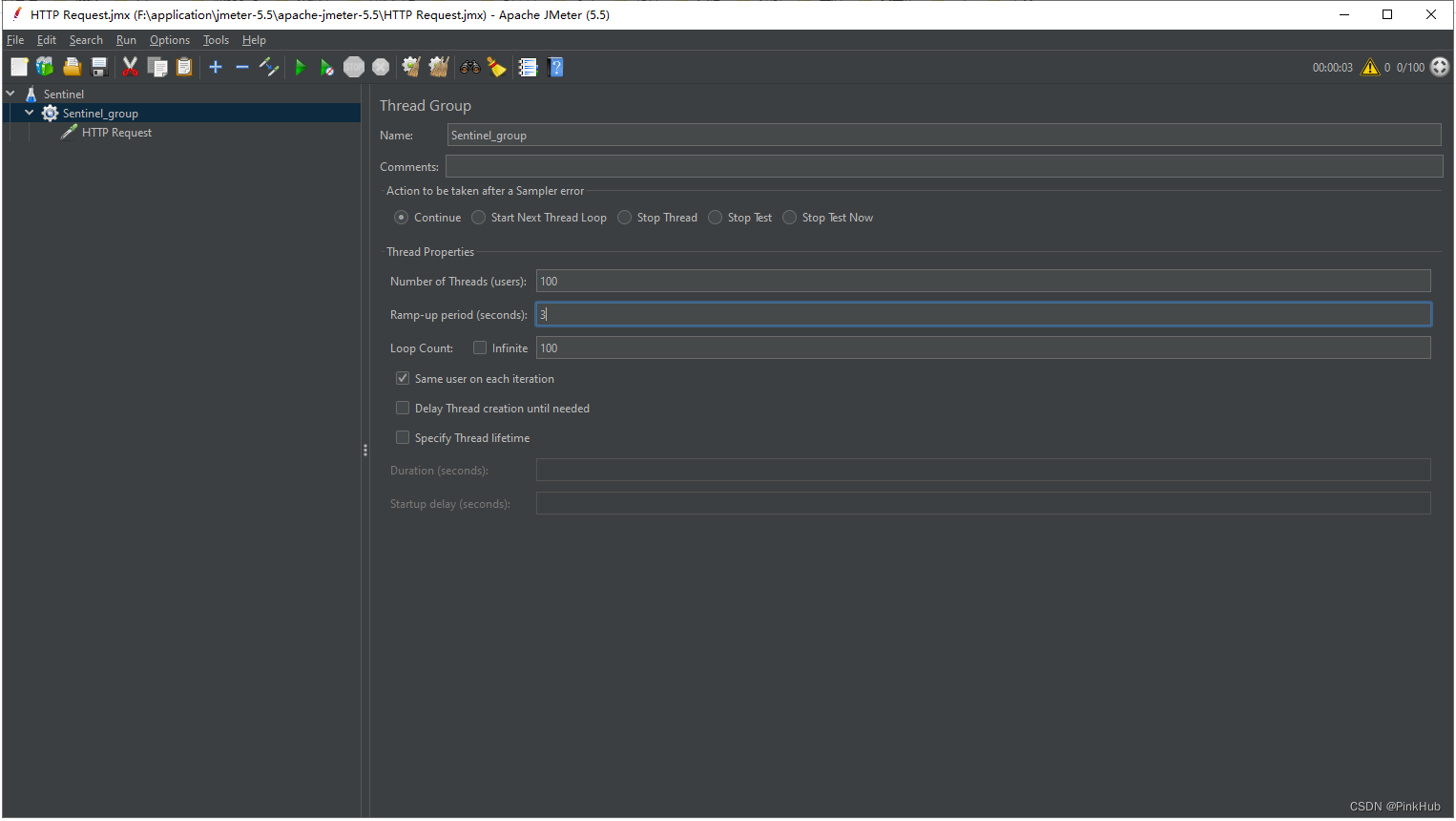Click the 0/100 active threads counter
This screenshot has width=1456, height=821.
coord(1410,68)
